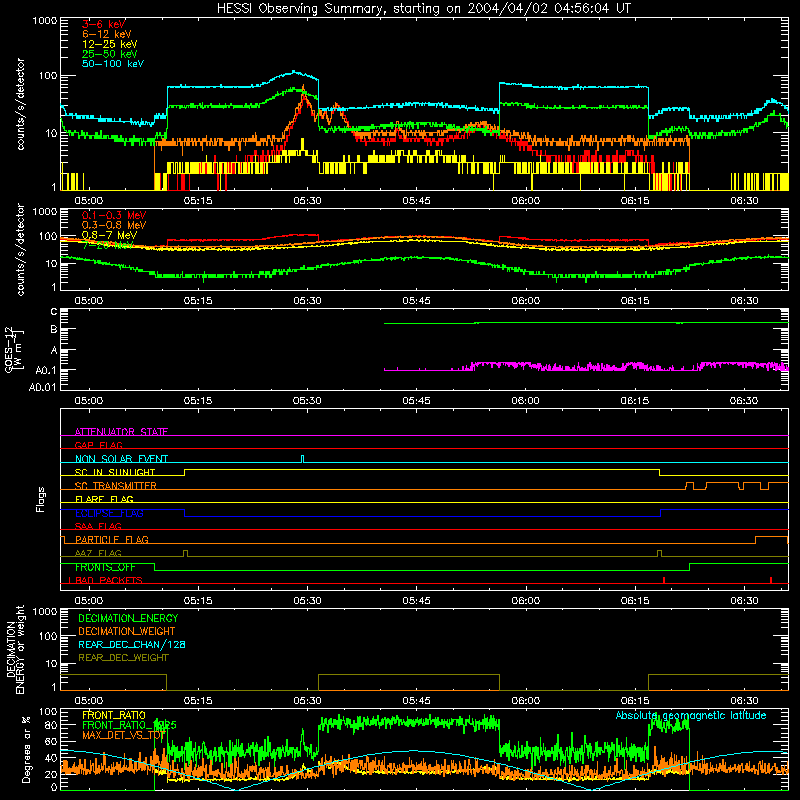Select the NON_SOLAR_EVENT flag label

pyautogui.click(x=121, y=459)
